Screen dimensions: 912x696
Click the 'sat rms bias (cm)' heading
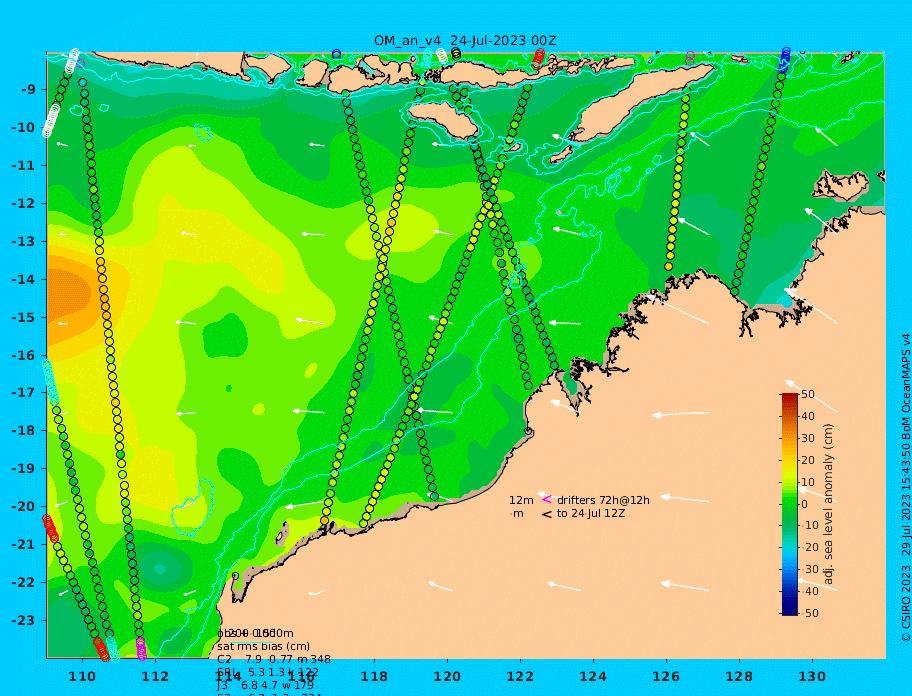click(263, 646)
